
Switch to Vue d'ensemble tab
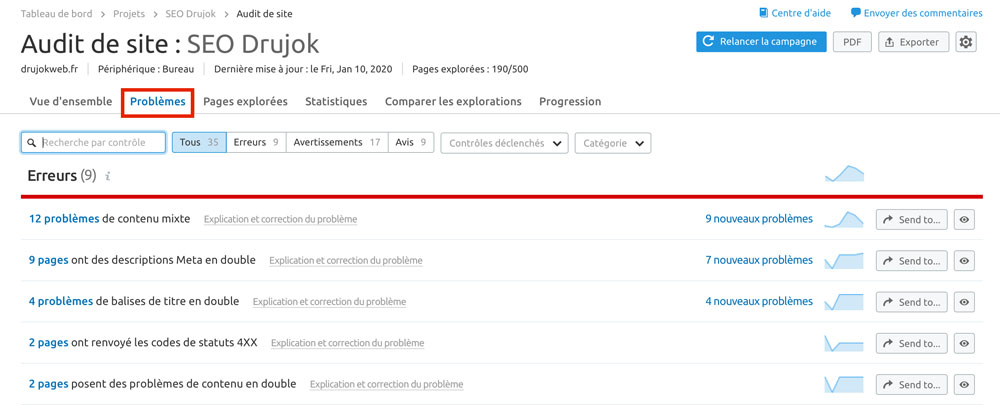71,101
